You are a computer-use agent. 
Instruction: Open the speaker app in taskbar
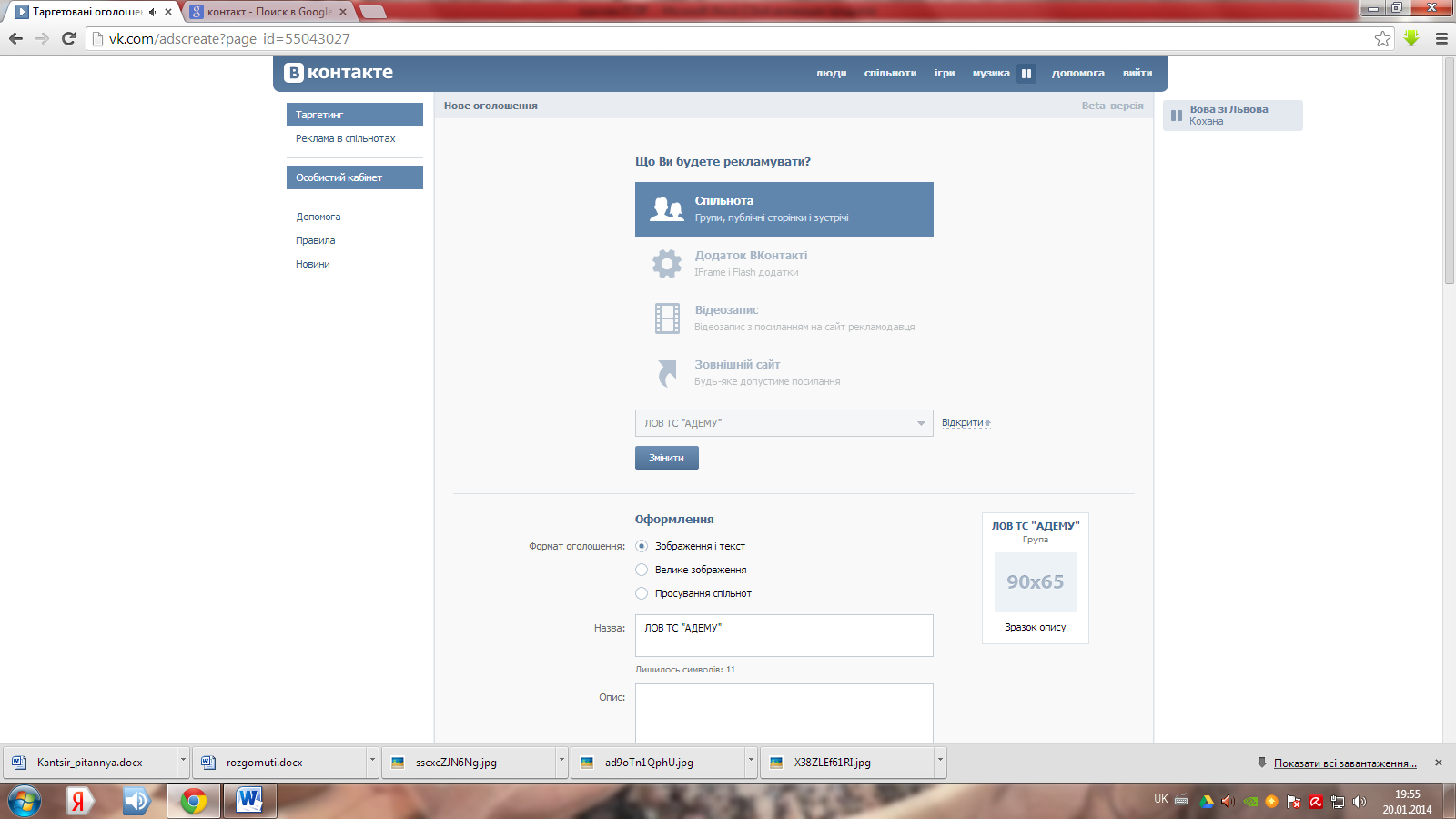(x=136, y=802)
